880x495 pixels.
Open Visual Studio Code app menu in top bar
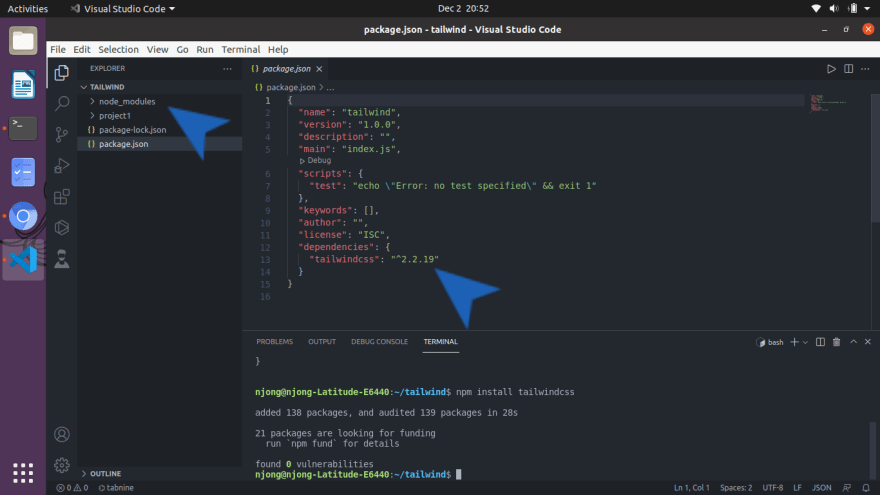122,8
